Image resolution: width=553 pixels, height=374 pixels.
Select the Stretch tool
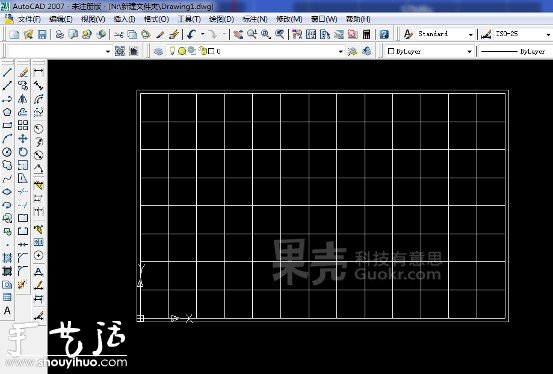(23, 179)
